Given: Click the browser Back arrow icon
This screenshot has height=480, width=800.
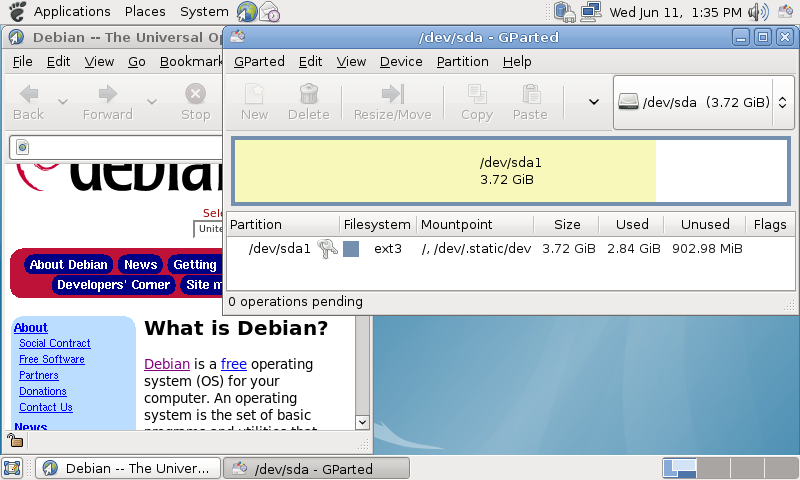Looking at the screenshot, I should click(29, 94).
